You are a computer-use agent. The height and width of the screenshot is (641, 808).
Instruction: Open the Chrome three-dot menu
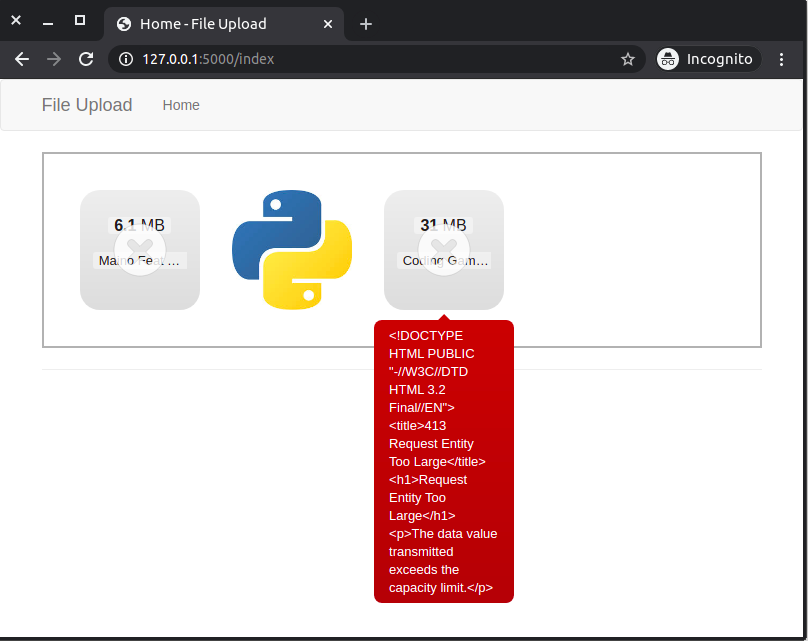click(x=781, y=59)
